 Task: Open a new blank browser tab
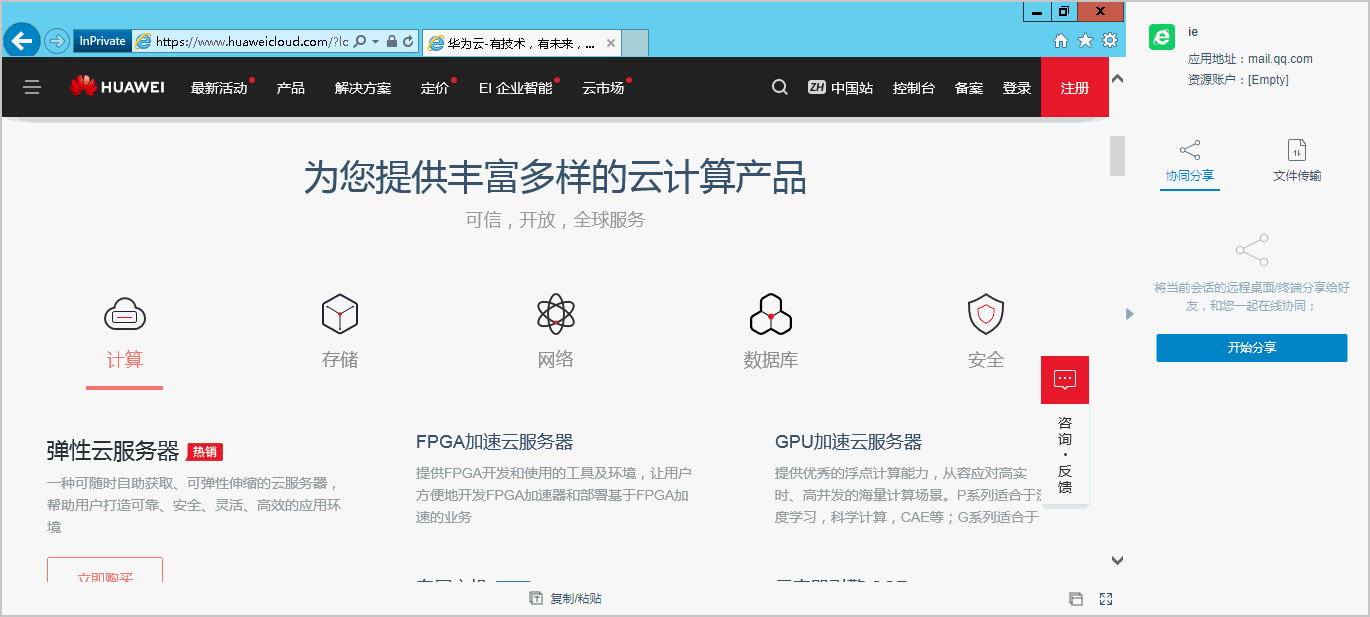coord(635,43)
